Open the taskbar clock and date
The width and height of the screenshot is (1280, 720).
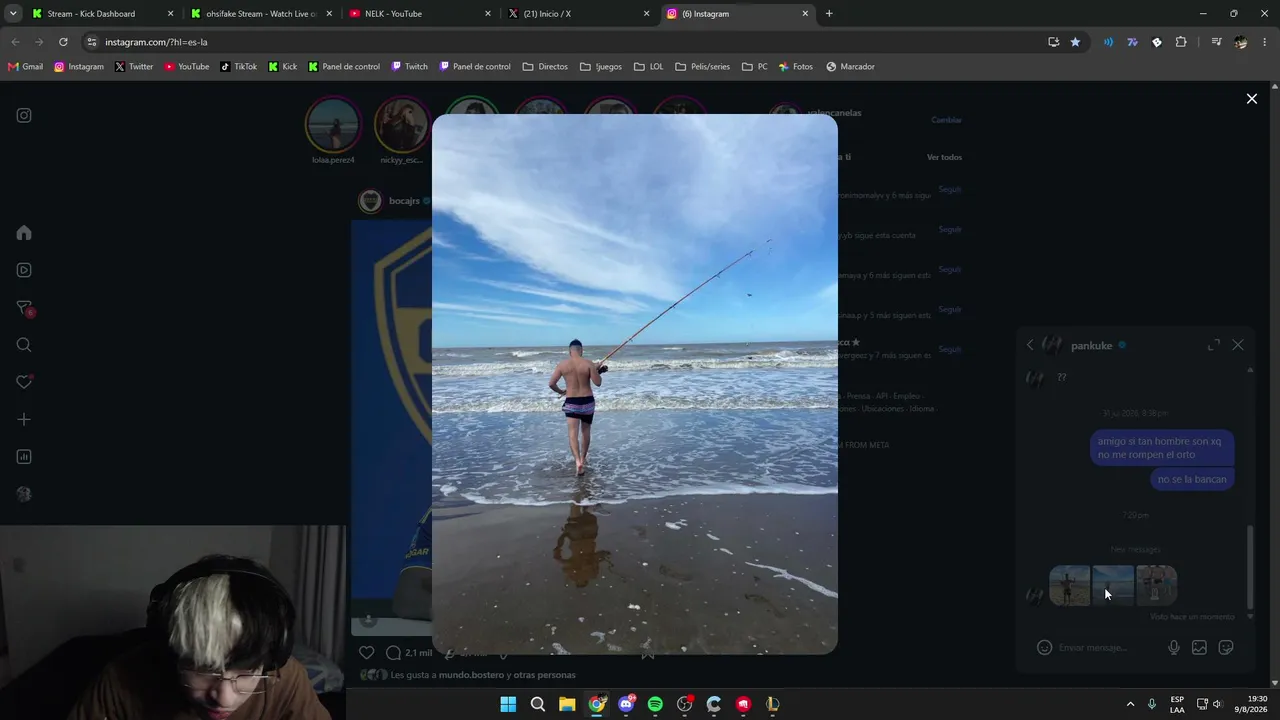(1250, 704)
